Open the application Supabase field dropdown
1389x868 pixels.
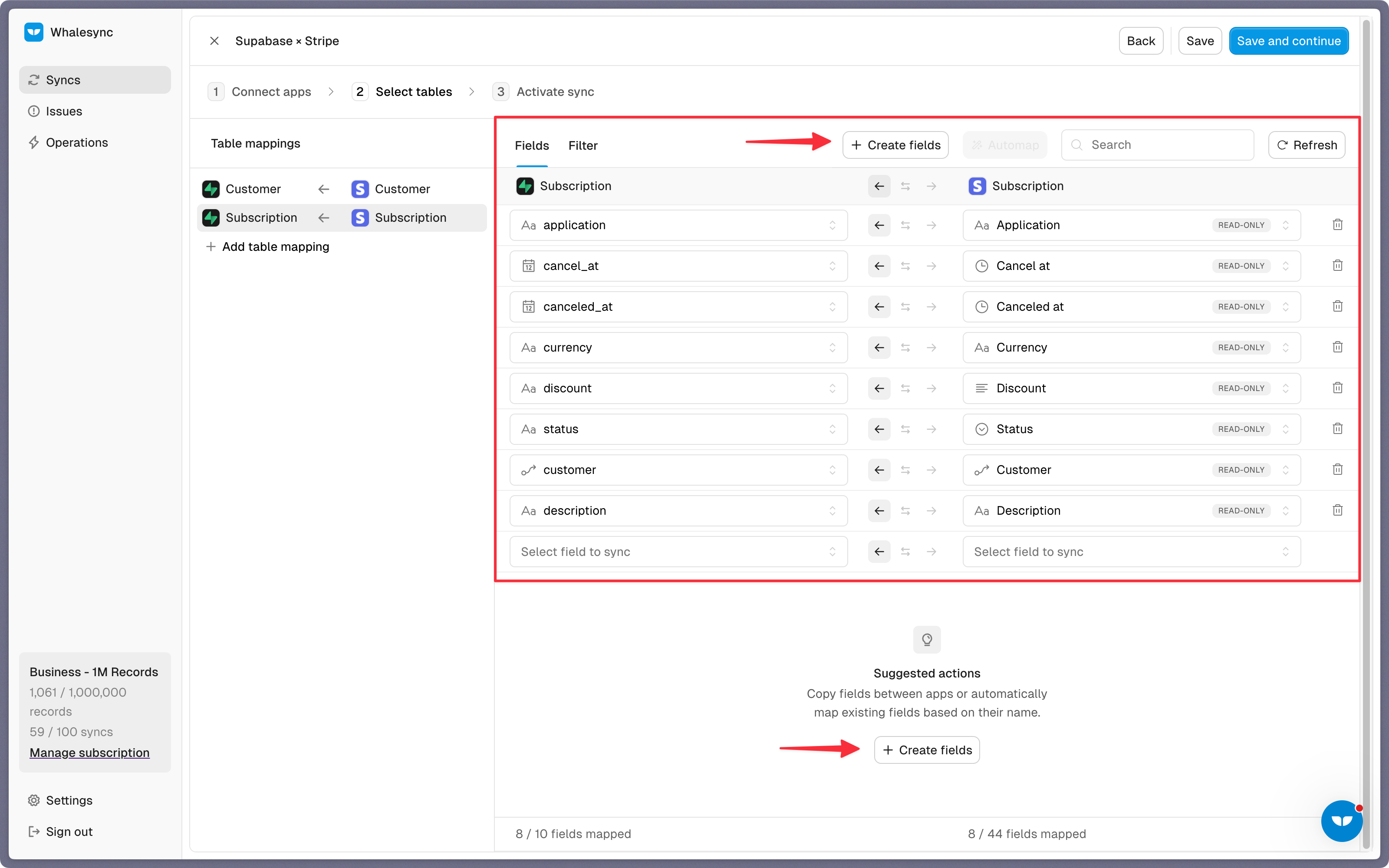pos(678,225)
